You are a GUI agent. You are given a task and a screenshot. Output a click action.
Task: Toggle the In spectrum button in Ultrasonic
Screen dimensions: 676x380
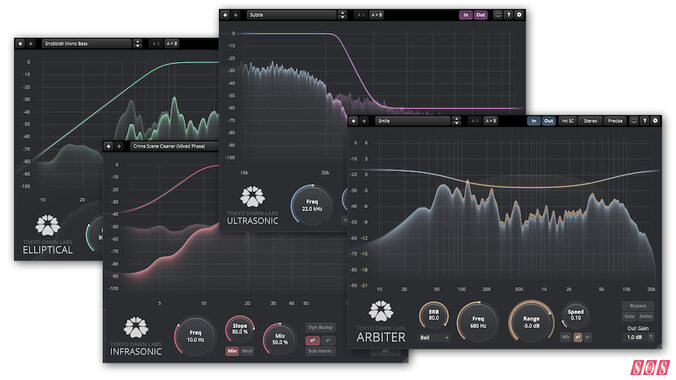point(466,15)
